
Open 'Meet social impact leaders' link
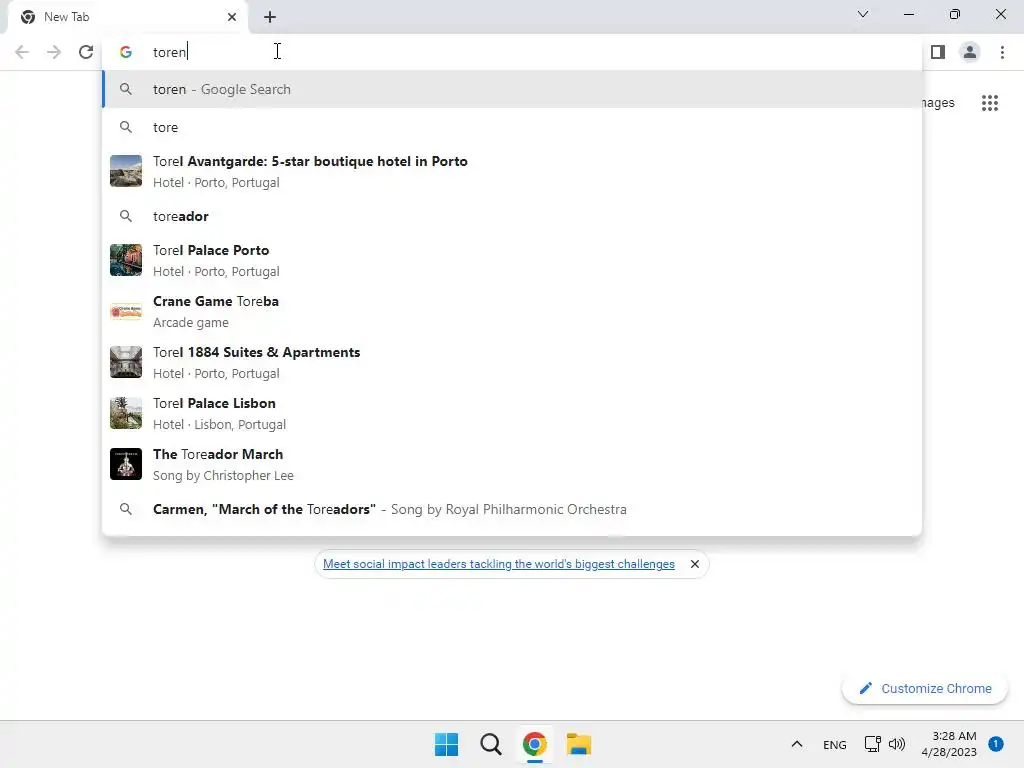498,564
